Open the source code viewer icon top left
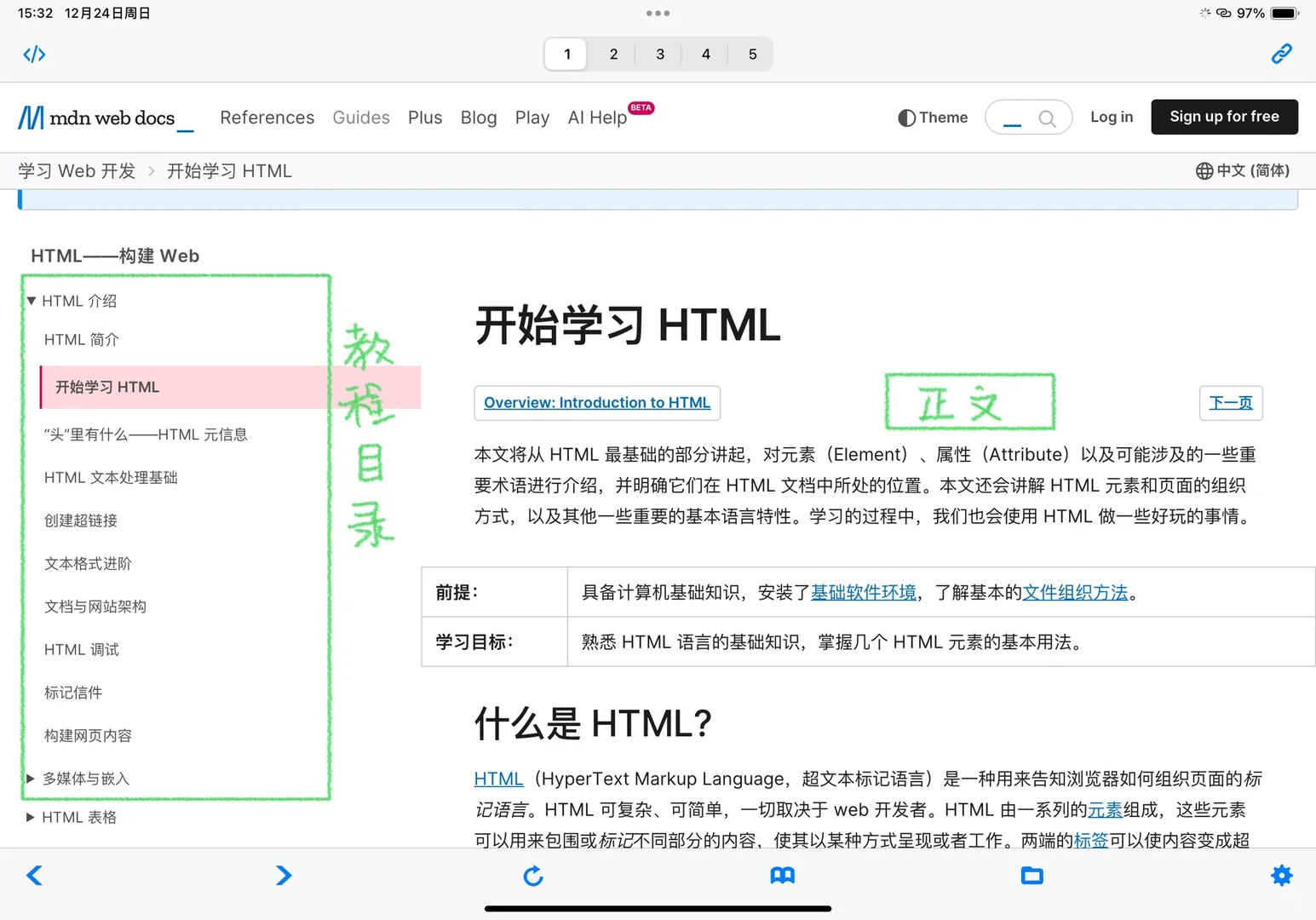 point(34,54)
